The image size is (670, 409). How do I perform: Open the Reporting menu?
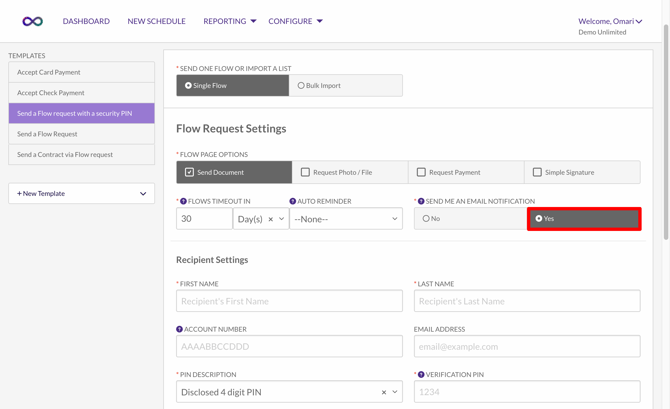point(229,21)
